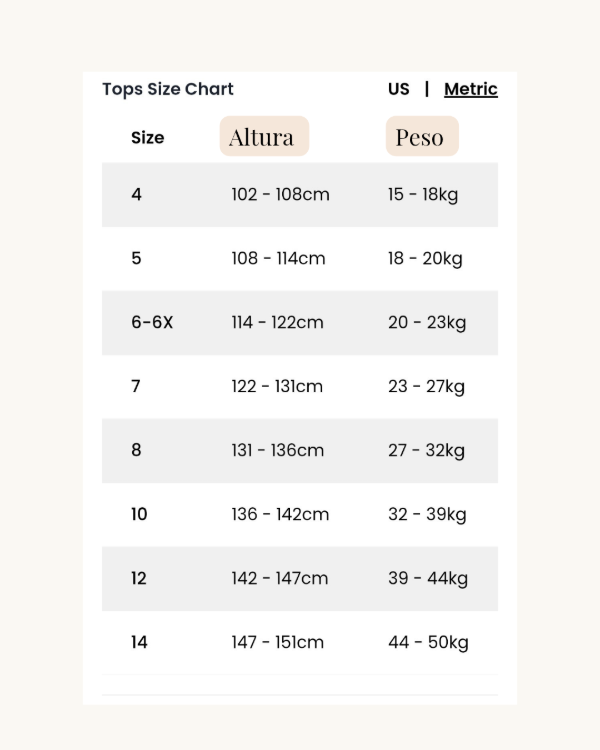Image resolution: width=600 pixels, height=750 pixels.
Task: Click the 18 - 20kg weight cell
Action: pyautogui.click(x=425, y=259)
